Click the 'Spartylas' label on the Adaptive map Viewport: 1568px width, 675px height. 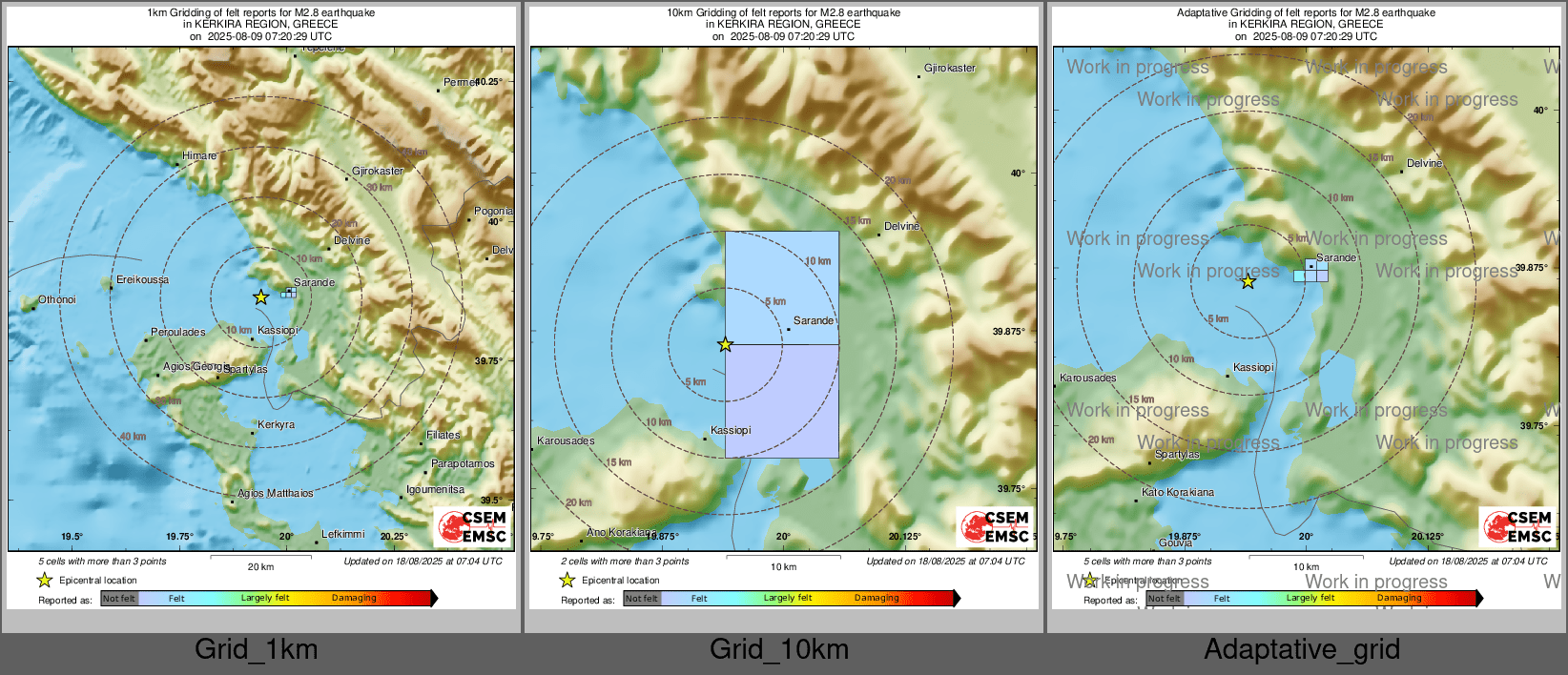tap(1177, 454)
